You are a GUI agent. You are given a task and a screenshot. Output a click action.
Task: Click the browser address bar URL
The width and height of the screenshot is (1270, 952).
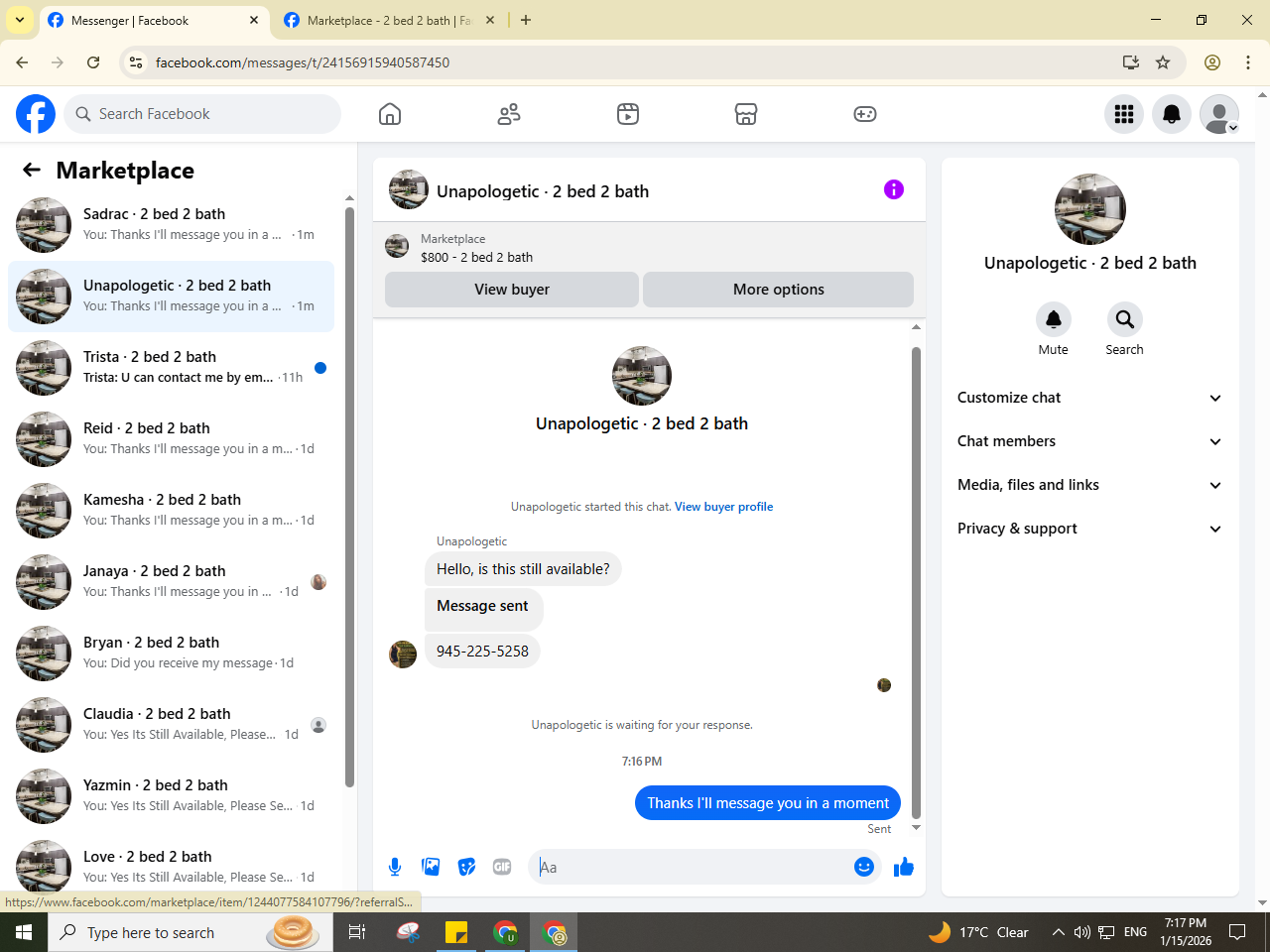303,62
